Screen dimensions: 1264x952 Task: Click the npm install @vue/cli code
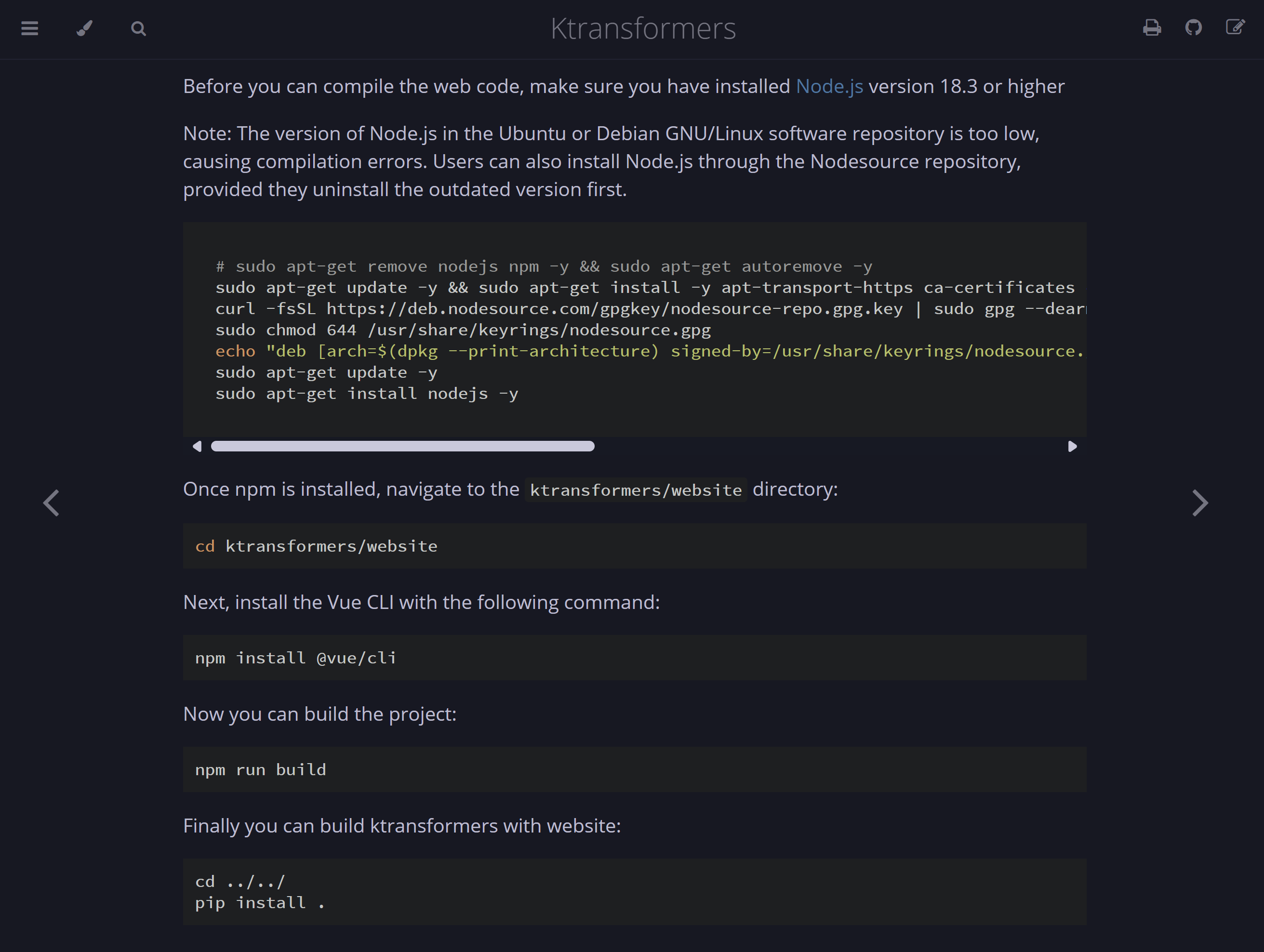pyautogui.click(x=295, y=658)
